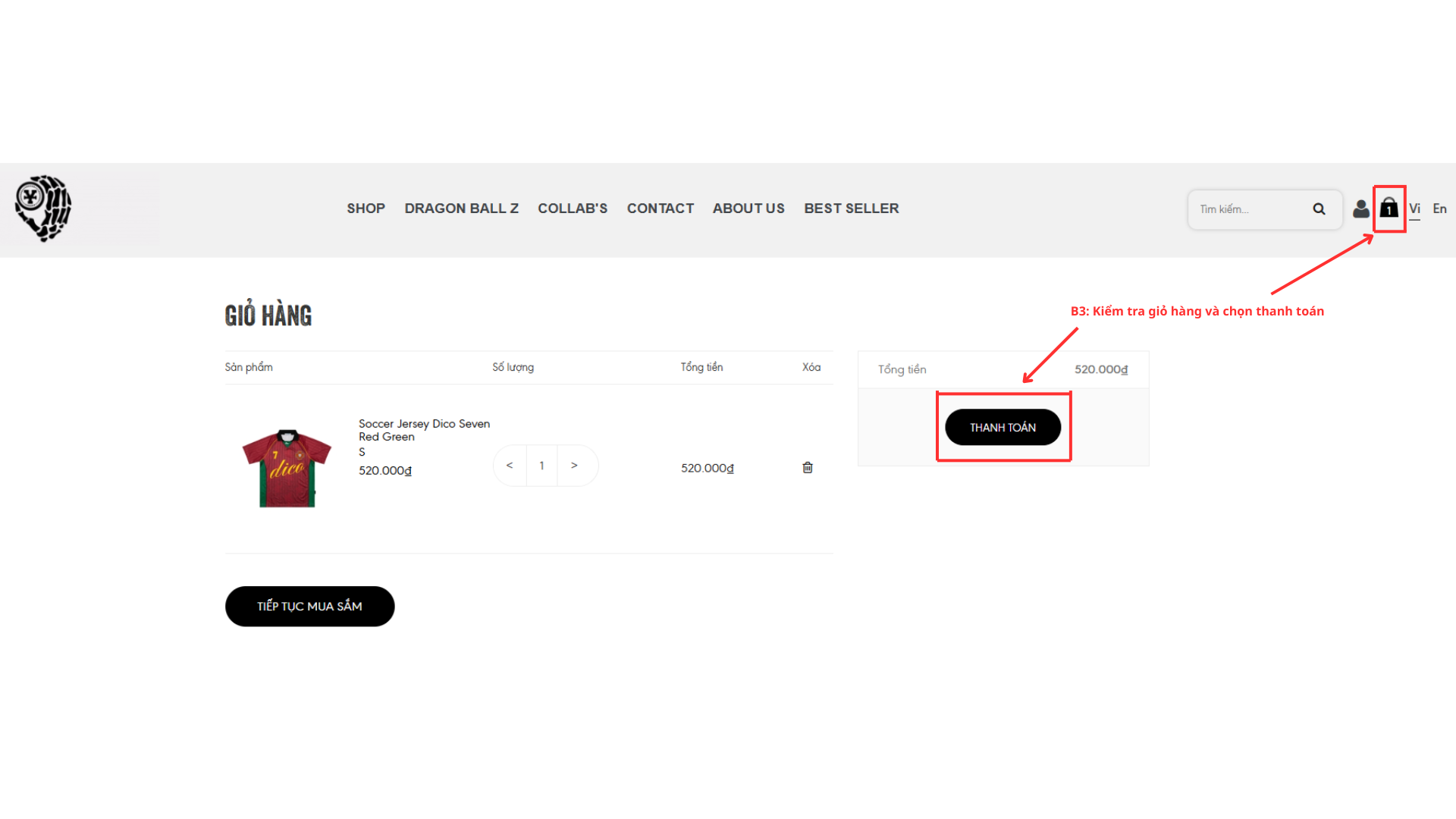Open BEST SELLER section
The width and height of the screenshot is (1456, 819).
pos(851,209)
